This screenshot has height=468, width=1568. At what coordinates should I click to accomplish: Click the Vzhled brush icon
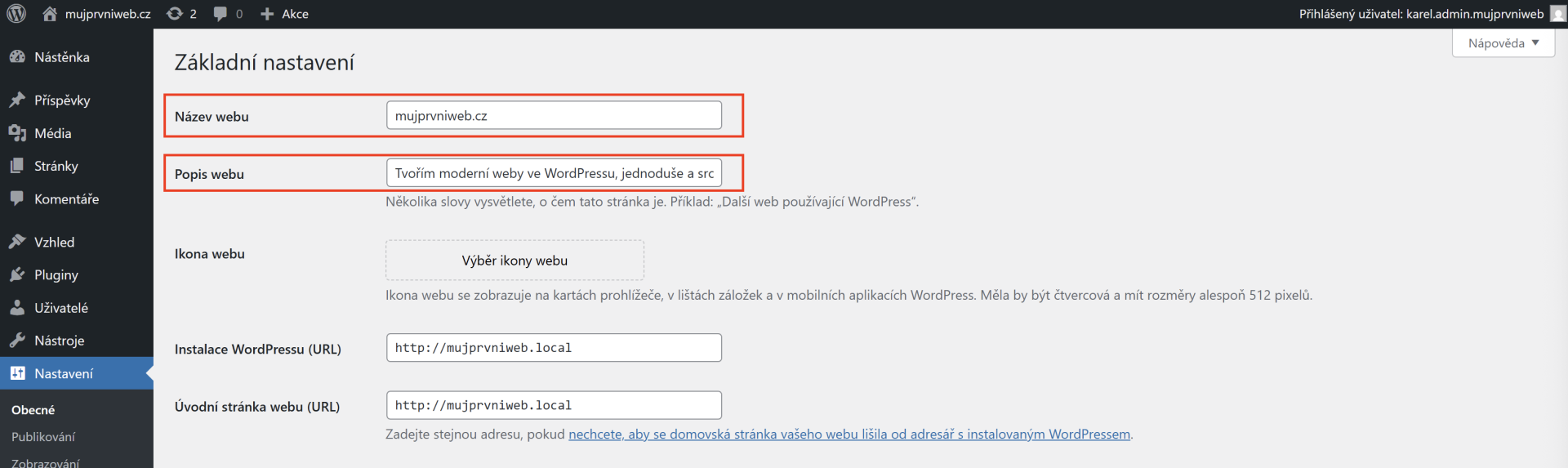tap(17, 242)
